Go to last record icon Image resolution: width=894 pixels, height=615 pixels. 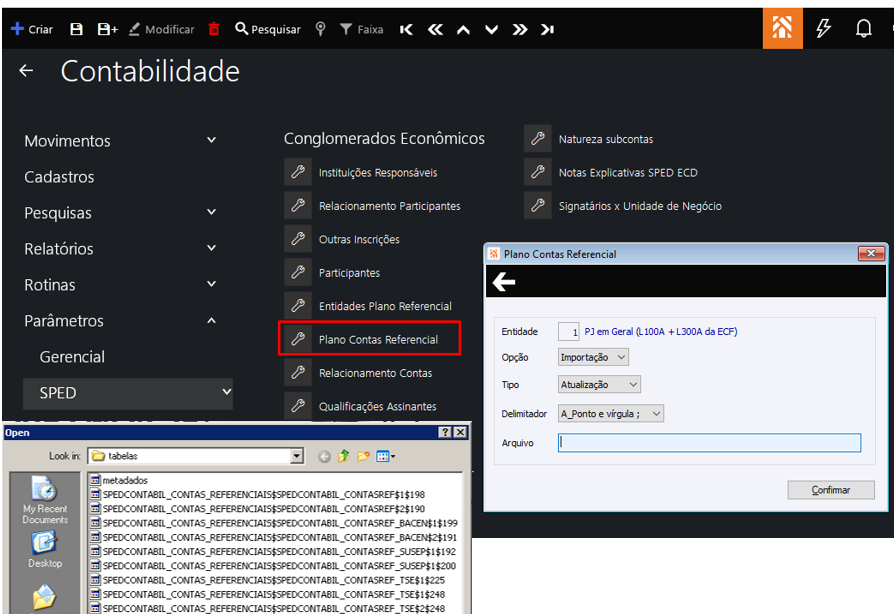pyautogui.click(x=547, y=30)
